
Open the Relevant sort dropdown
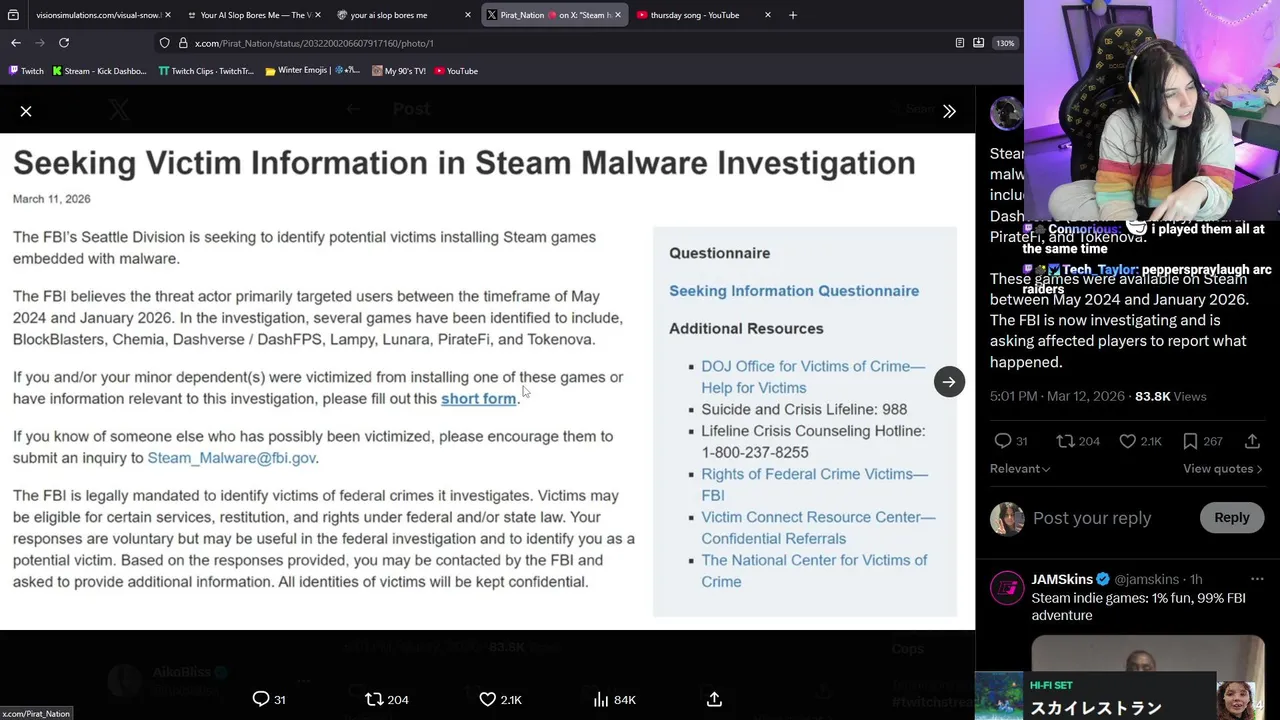(1019, 469)
